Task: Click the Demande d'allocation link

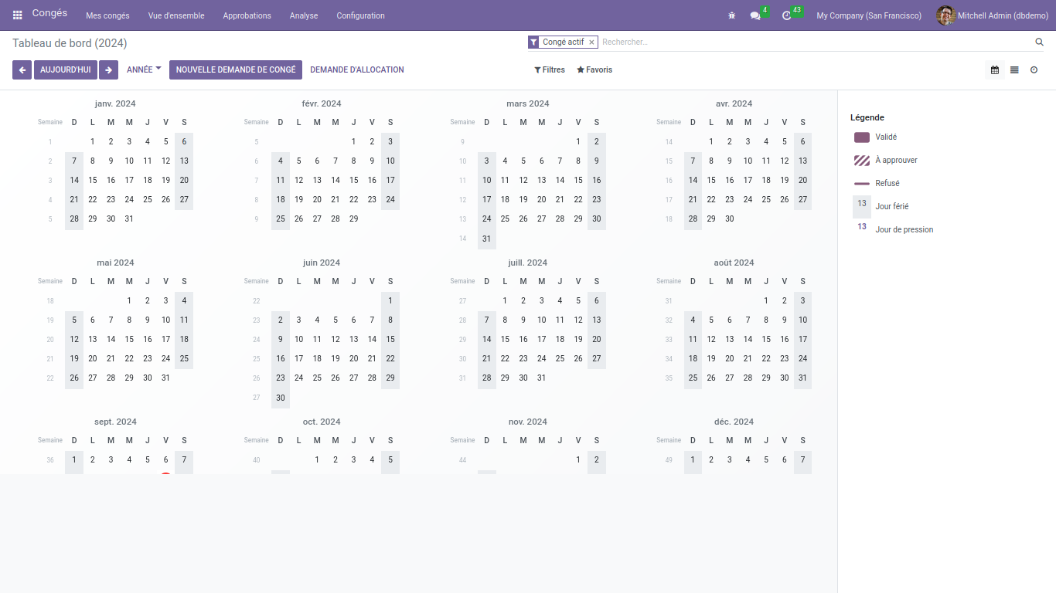Action: (x=357, y=70)
